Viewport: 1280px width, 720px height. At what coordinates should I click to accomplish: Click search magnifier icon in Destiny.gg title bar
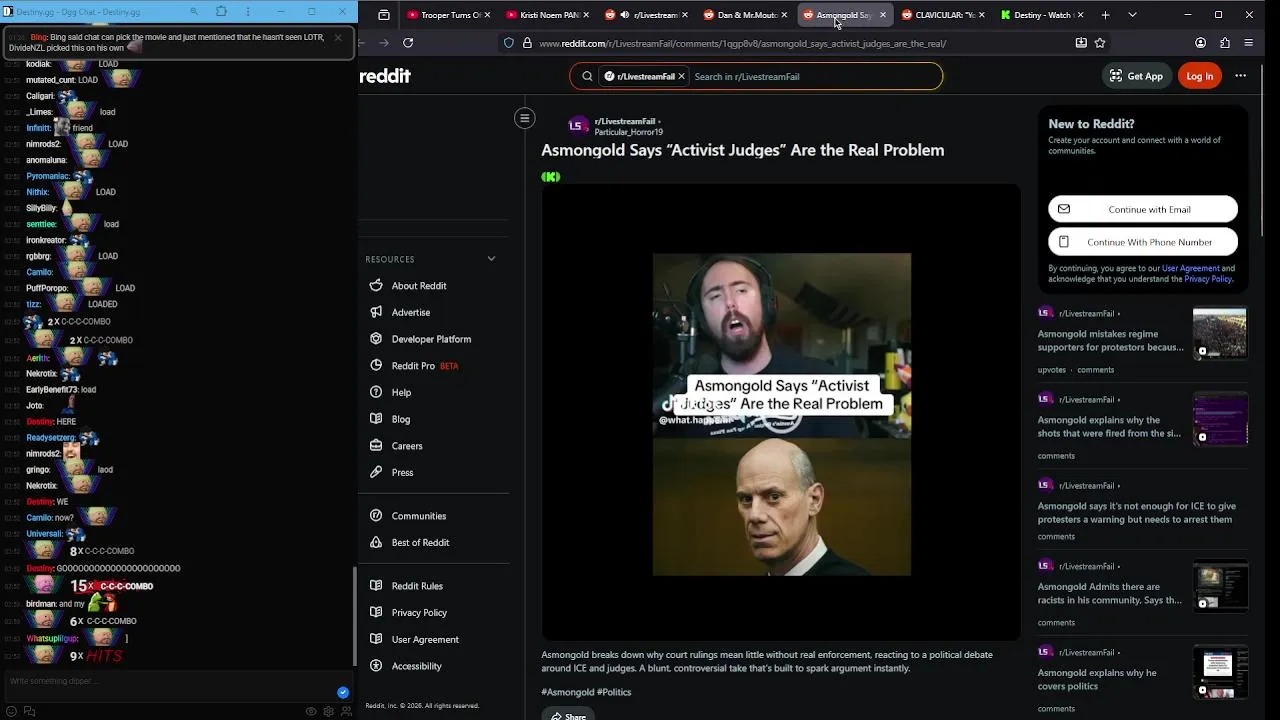(194, 12)
